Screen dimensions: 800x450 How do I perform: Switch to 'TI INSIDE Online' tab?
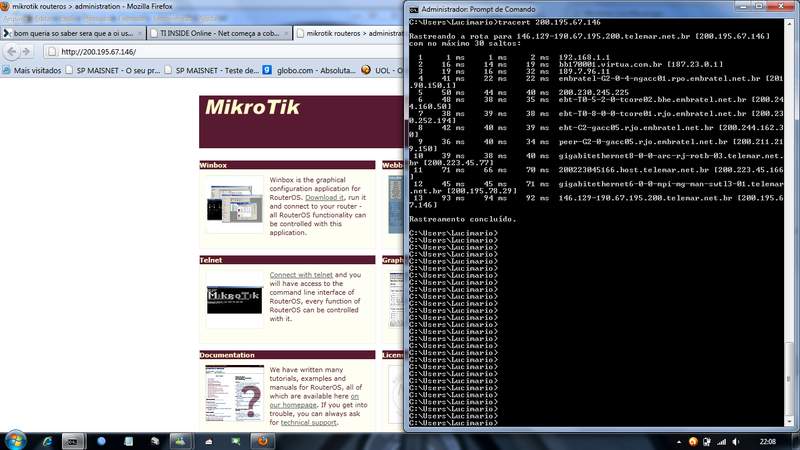pyautogui.click(x=219, y=33)
